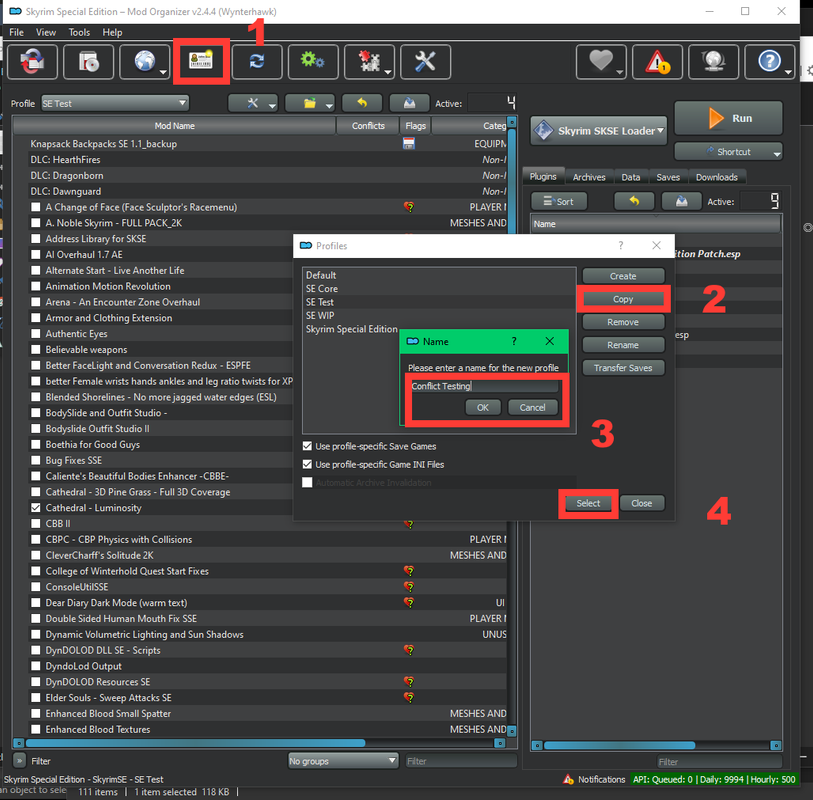The image size is (813, 800).
Task: Toggle Use profile-specific Save Games
Action: coord(307,446)
